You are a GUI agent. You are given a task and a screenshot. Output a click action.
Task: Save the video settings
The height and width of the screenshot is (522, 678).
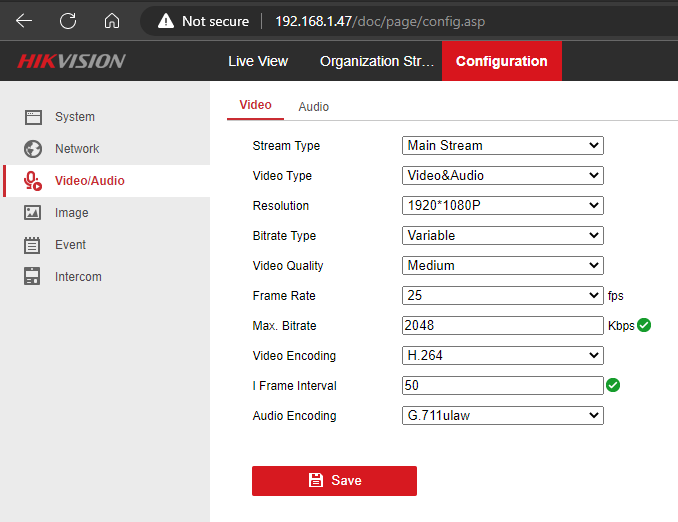coord(334,481)
